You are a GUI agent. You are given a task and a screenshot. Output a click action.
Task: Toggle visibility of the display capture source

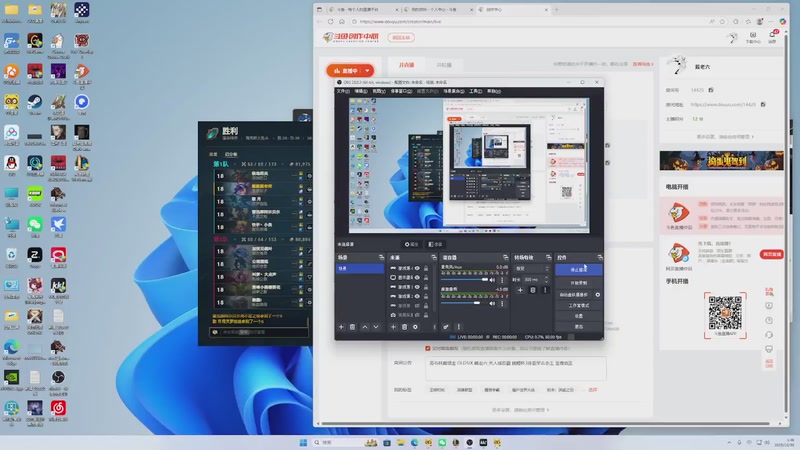pyautogui.click(x=417, y=278)
